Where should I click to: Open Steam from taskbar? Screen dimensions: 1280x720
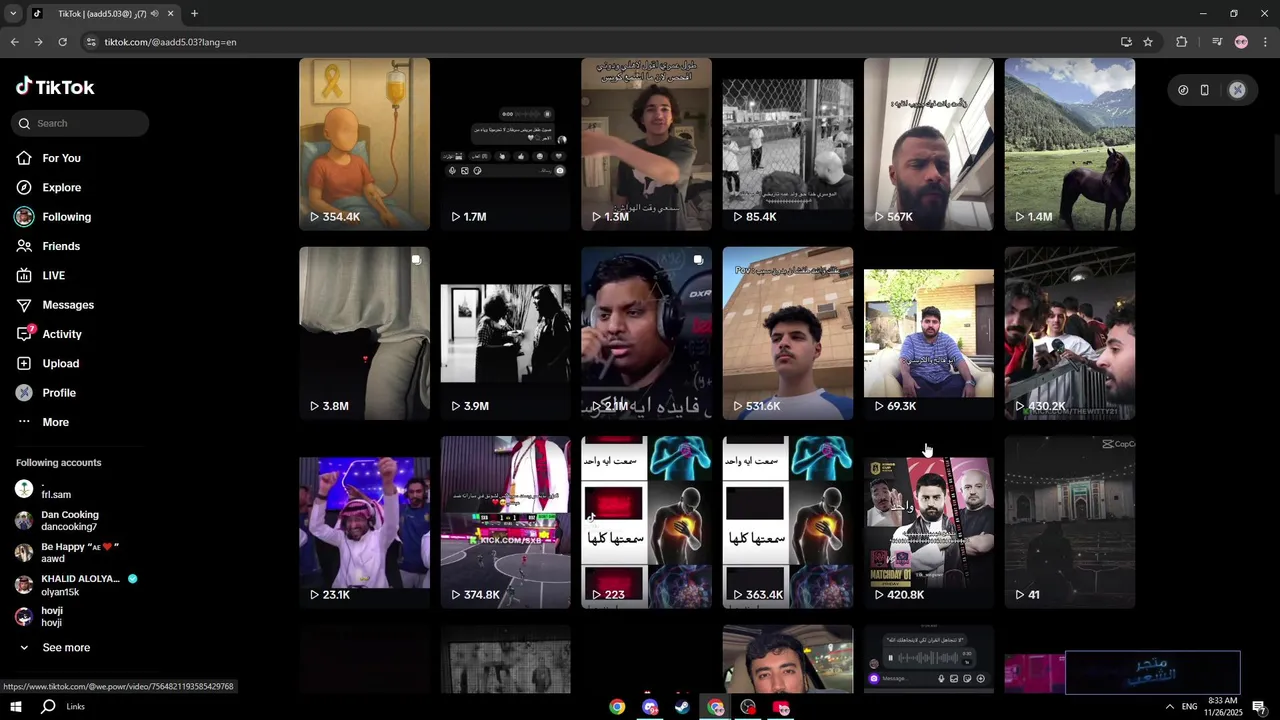coord(682,707)
